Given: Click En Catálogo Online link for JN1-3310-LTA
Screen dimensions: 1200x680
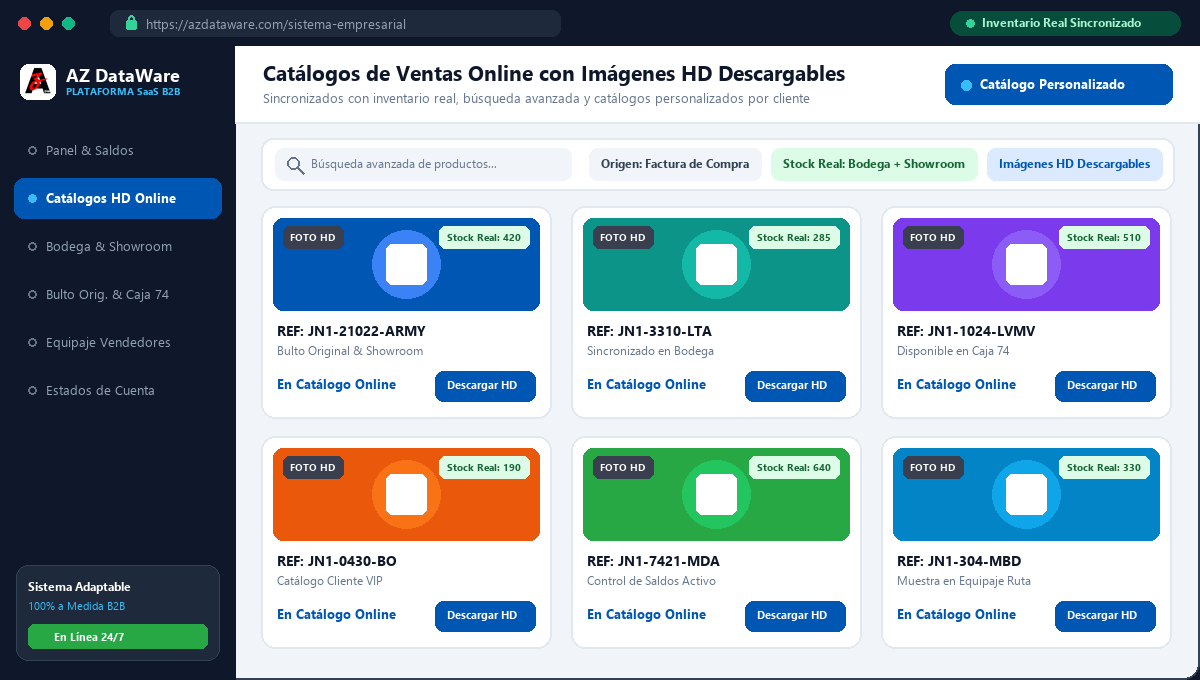Looking at the screenshot, I should pyautogui.click(x=646, y=385).
